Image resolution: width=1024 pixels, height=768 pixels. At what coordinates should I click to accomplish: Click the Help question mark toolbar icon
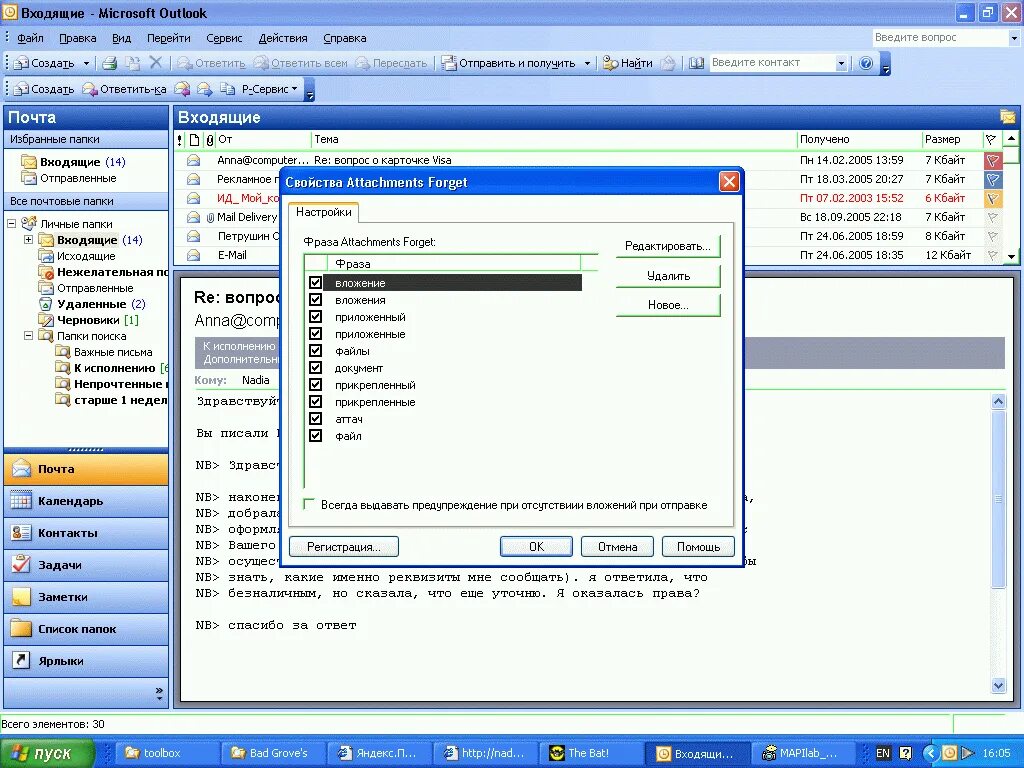coord(866,63)
